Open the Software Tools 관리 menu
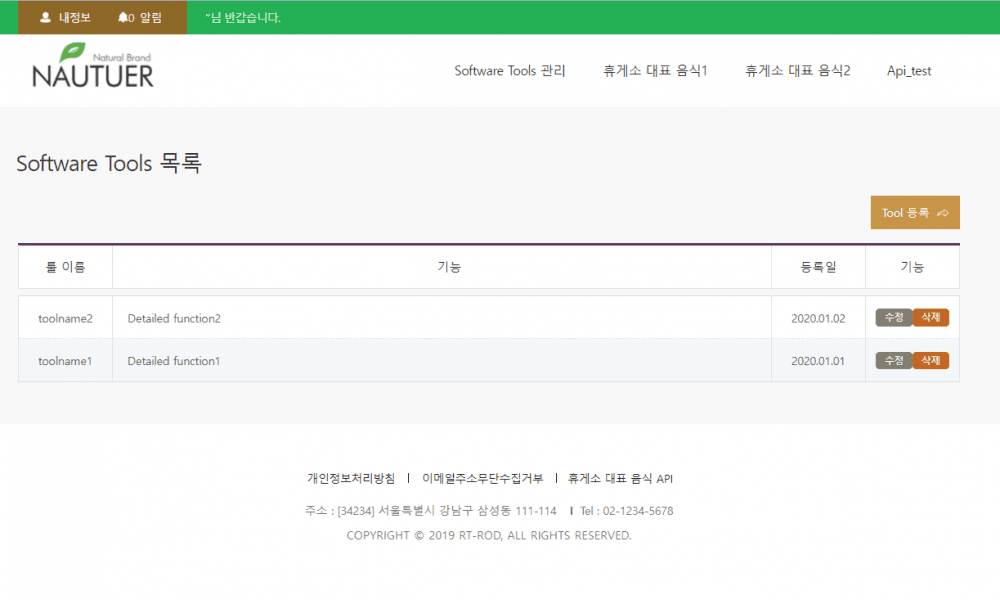Image resolution: width=1000 pixels, height=600 pixels. pyautogui.click(x=510, y=71)
